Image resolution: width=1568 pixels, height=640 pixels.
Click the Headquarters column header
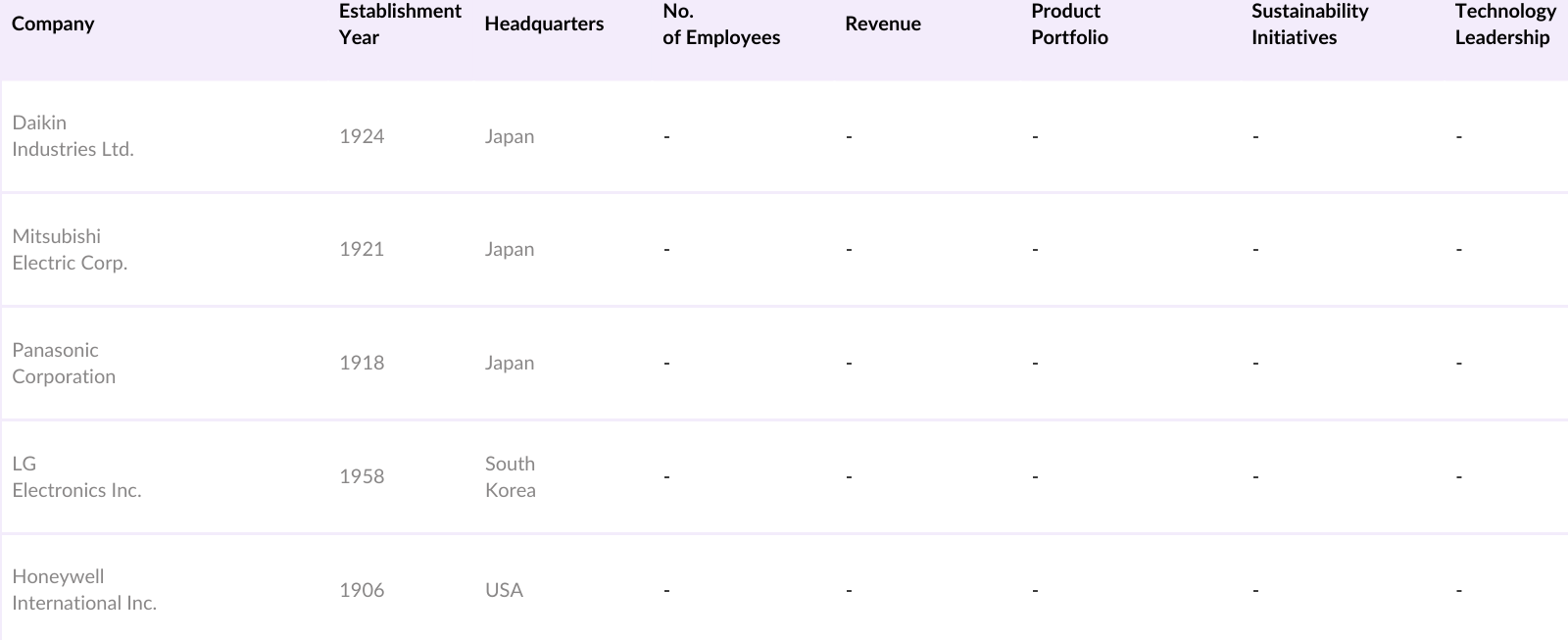(x=544, y=24)
